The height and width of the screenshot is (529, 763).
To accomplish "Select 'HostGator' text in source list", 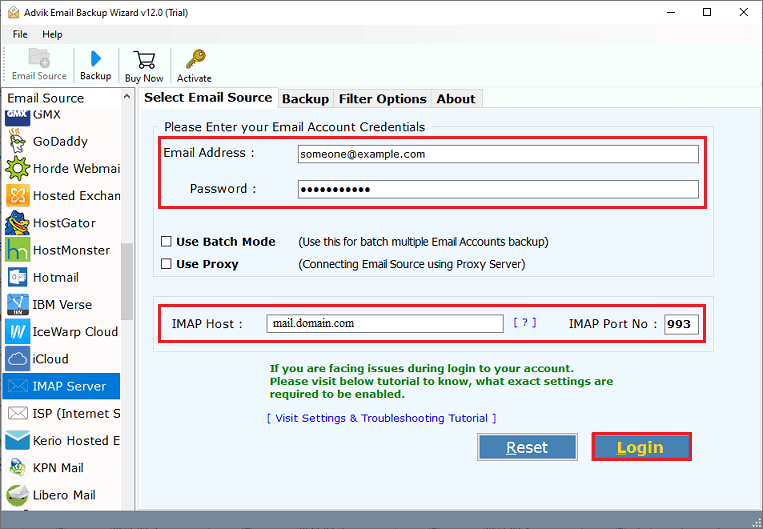I will click(x=64, y=223).
